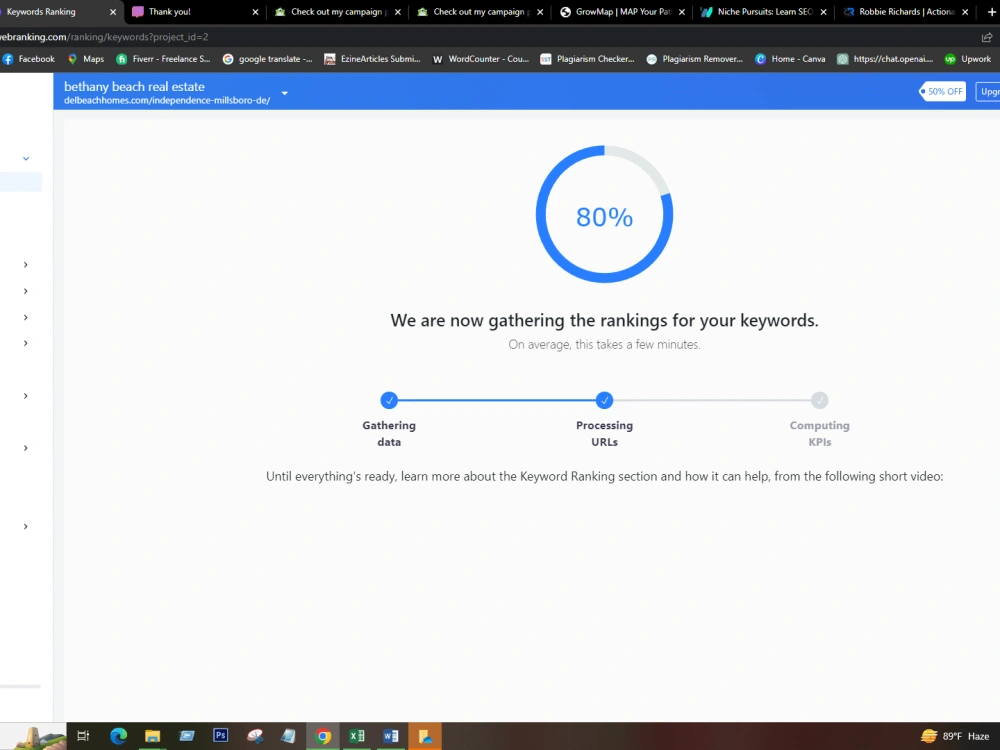The height and width of the screenshot is (750, 1000).
Task: Open the Home - Canva bookmark
Action: [x=790, y=59]
